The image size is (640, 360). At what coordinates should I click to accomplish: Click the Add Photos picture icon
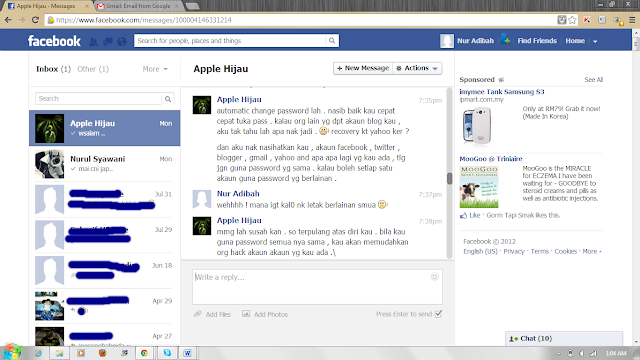coord(246,314)
